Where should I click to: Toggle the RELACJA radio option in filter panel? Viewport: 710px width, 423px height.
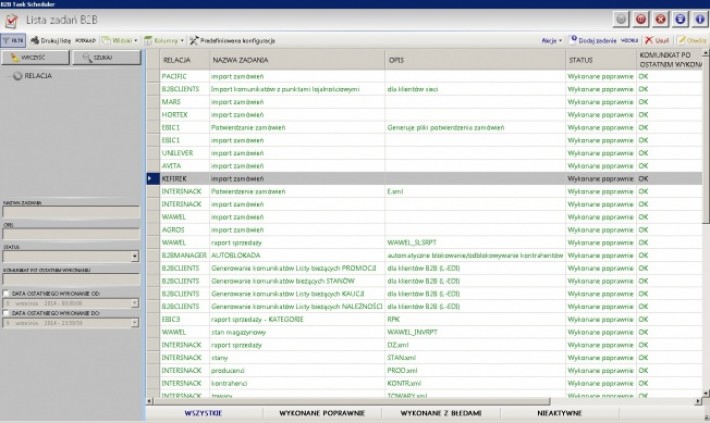17,76
